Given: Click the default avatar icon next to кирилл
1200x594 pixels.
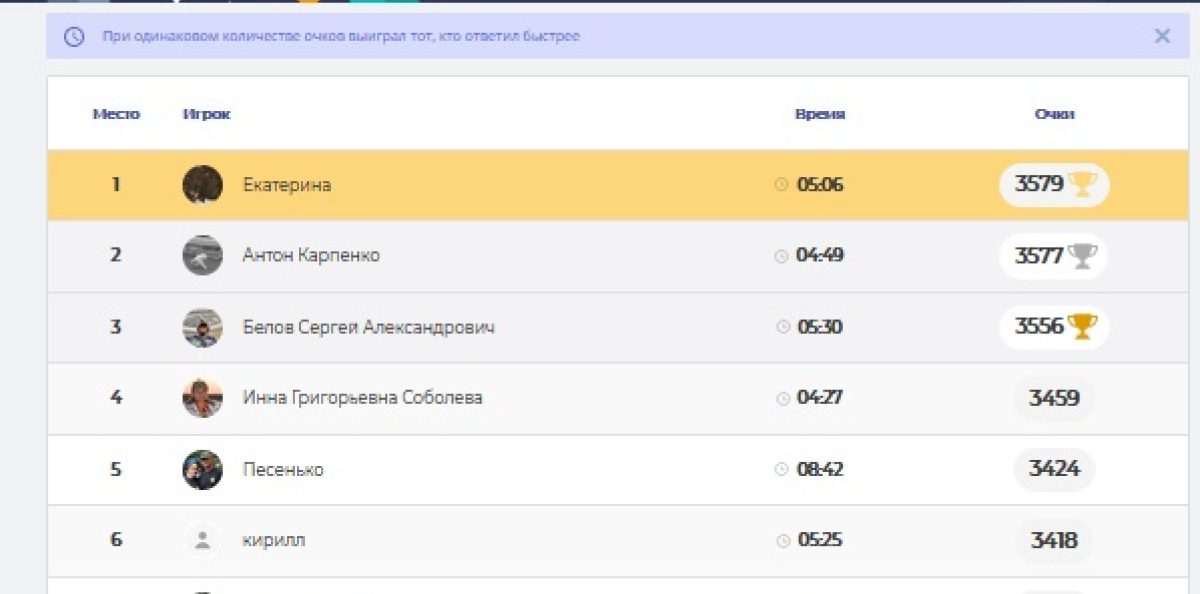Looking at the screenshot, I should click(203, 541).
